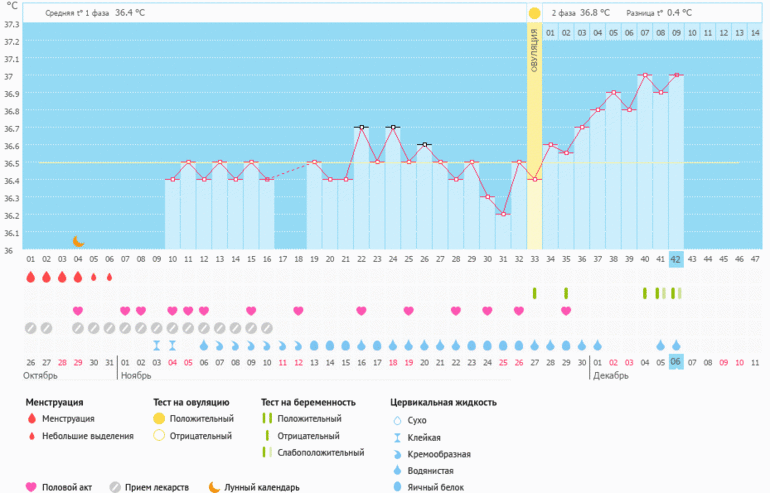This screenshot has height=493, width=770.
Task: Click the sticky cervical fluid icon on November 03
Action: (x=157, y=345)
